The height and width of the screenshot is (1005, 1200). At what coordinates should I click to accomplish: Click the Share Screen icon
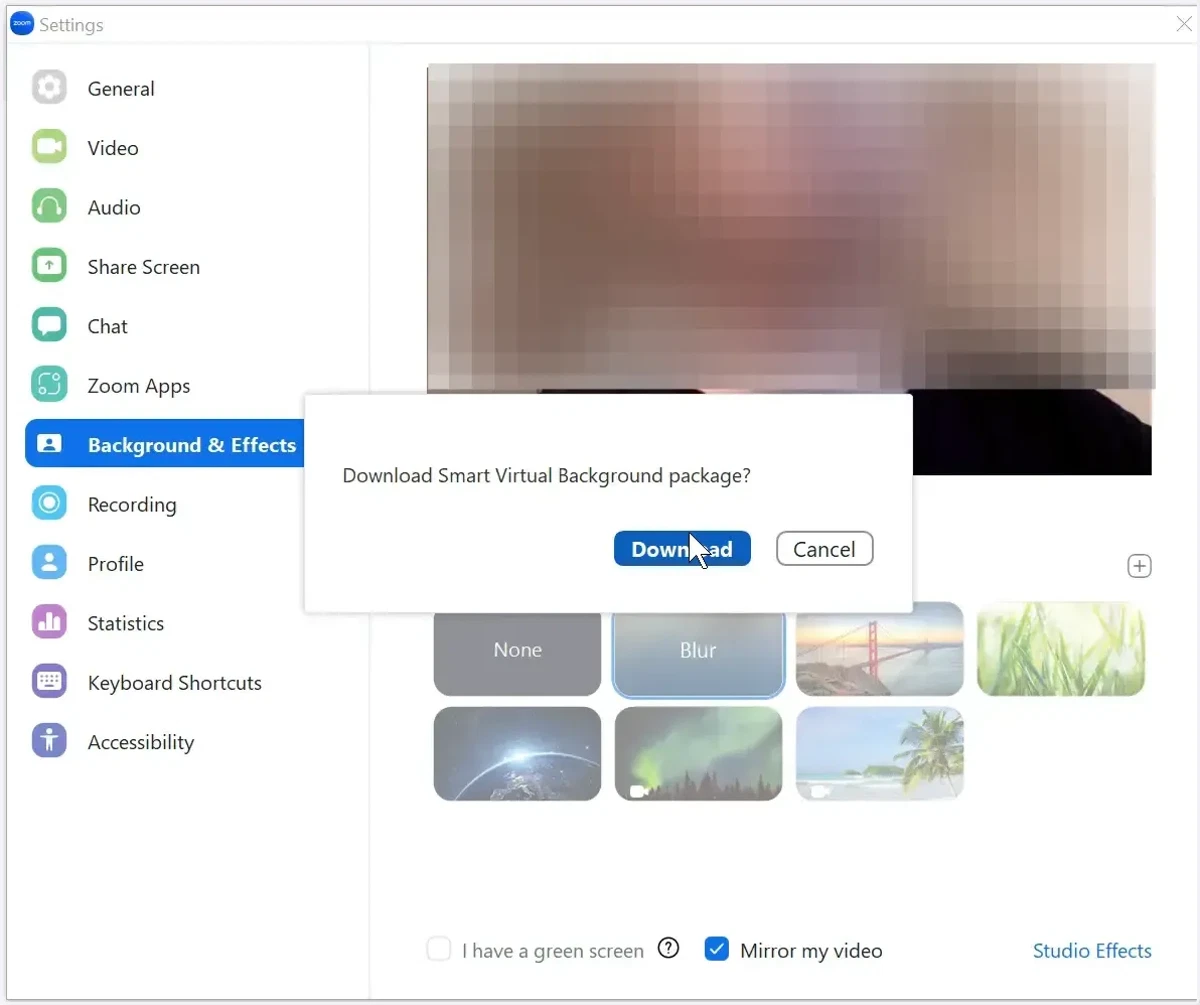pyautogui.click(x=49, y=267)
